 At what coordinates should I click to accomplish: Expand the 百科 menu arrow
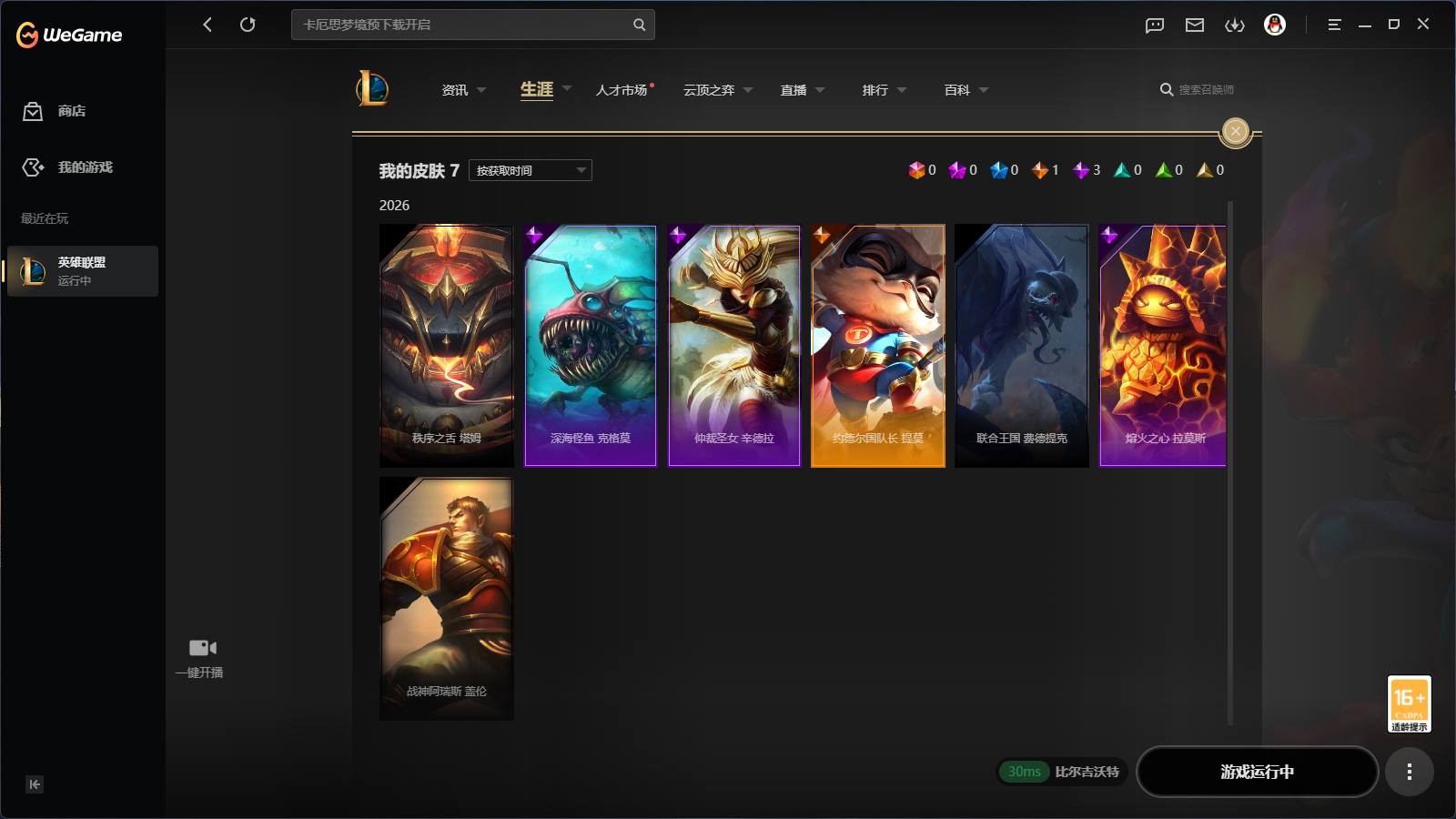[984, 90]
